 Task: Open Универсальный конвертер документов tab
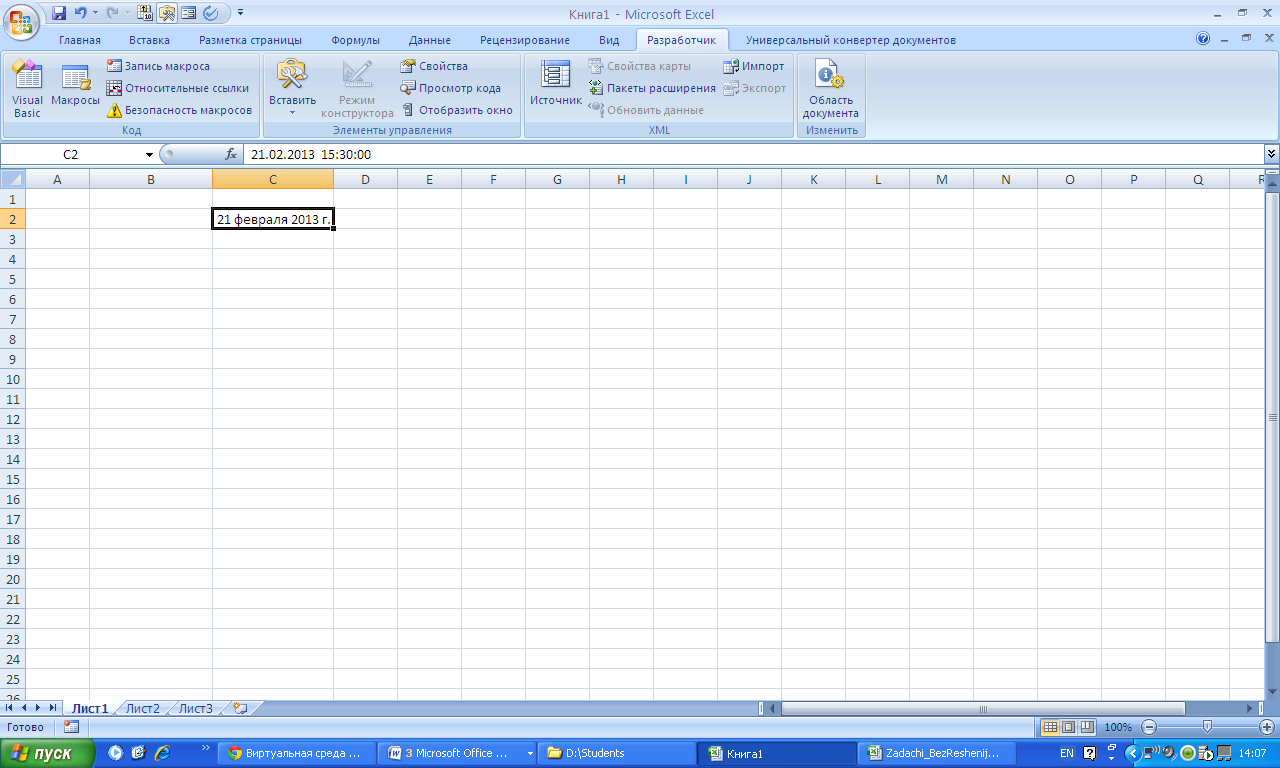[x=851, y=40]
